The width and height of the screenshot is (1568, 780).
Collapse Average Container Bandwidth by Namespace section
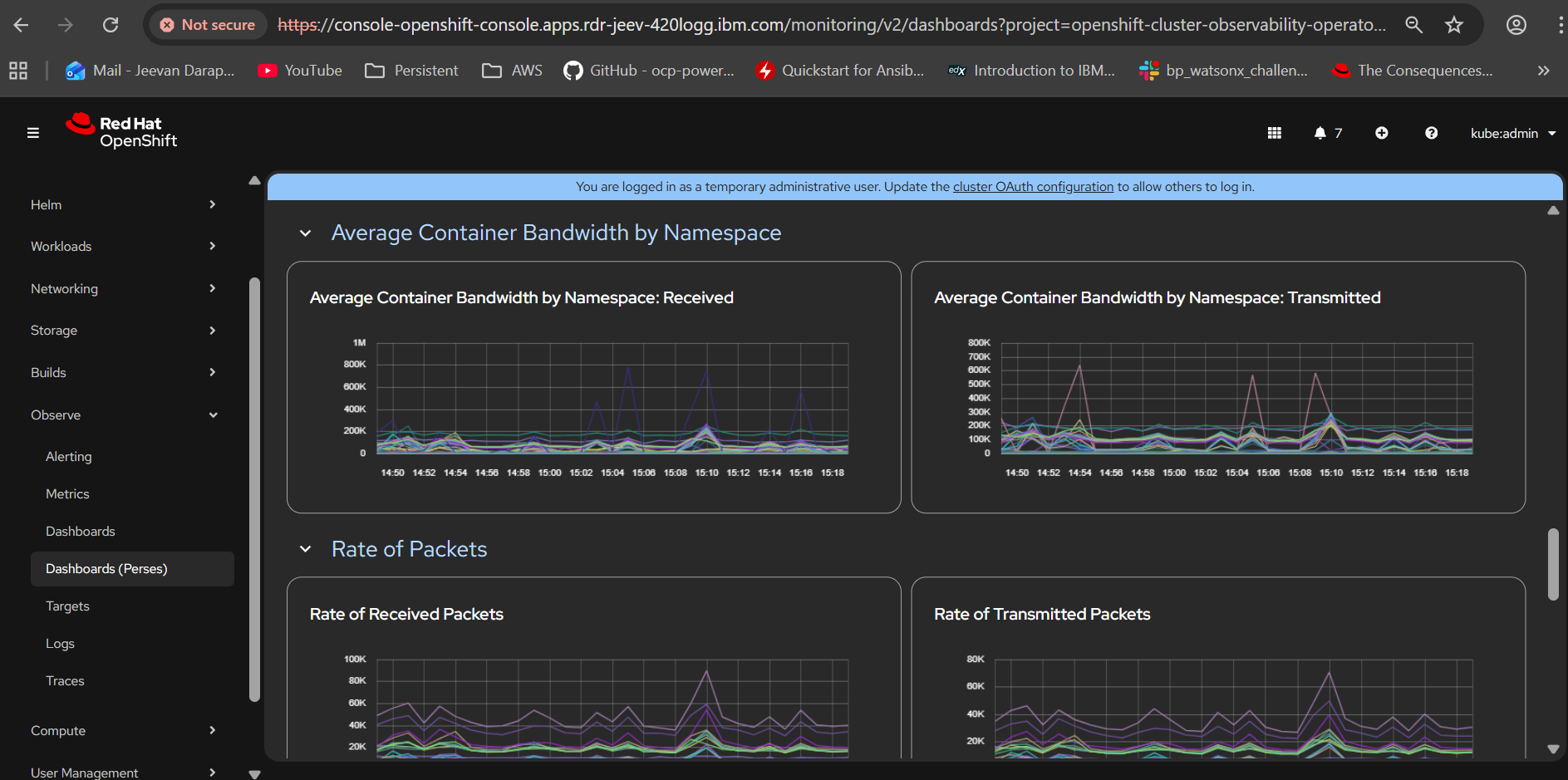(x=306, y=233)
